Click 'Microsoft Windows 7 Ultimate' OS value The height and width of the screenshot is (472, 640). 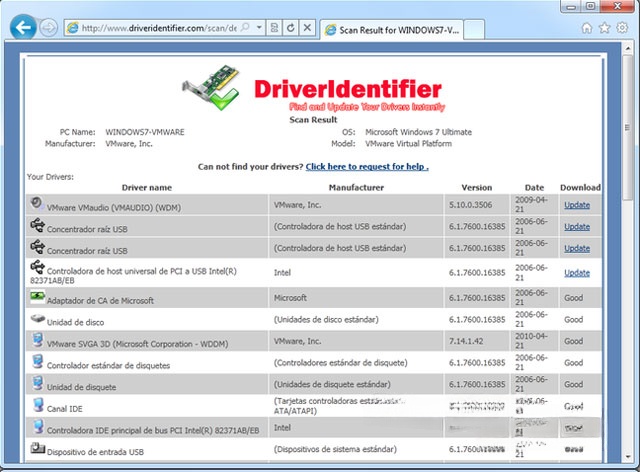[x=418, y=132]
